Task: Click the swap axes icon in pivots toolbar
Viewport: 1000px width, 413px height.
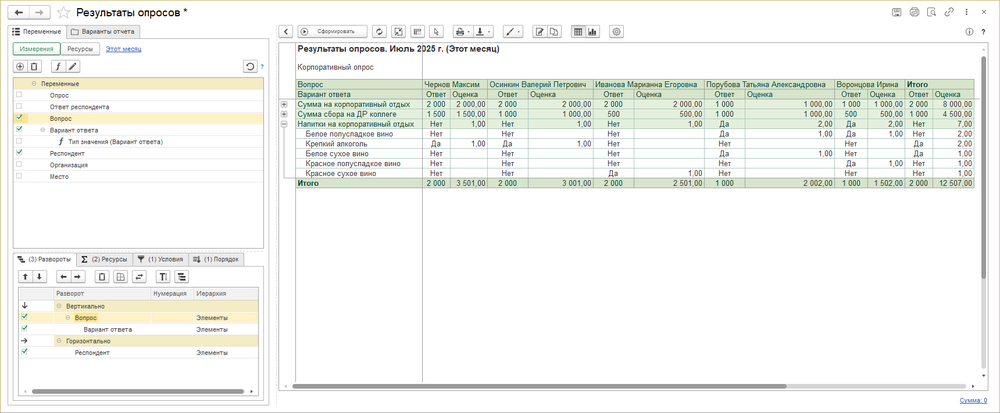Action: (139, 276)
